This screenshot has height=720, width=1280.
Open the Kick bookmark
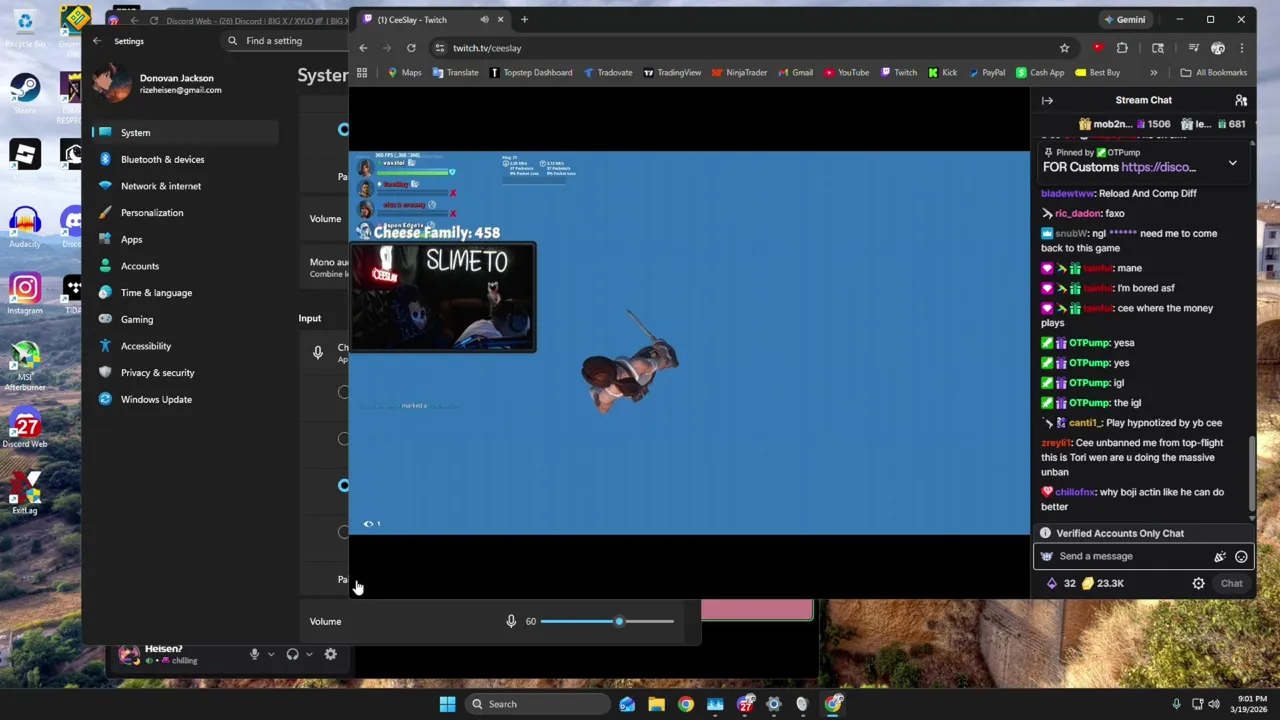942,72
